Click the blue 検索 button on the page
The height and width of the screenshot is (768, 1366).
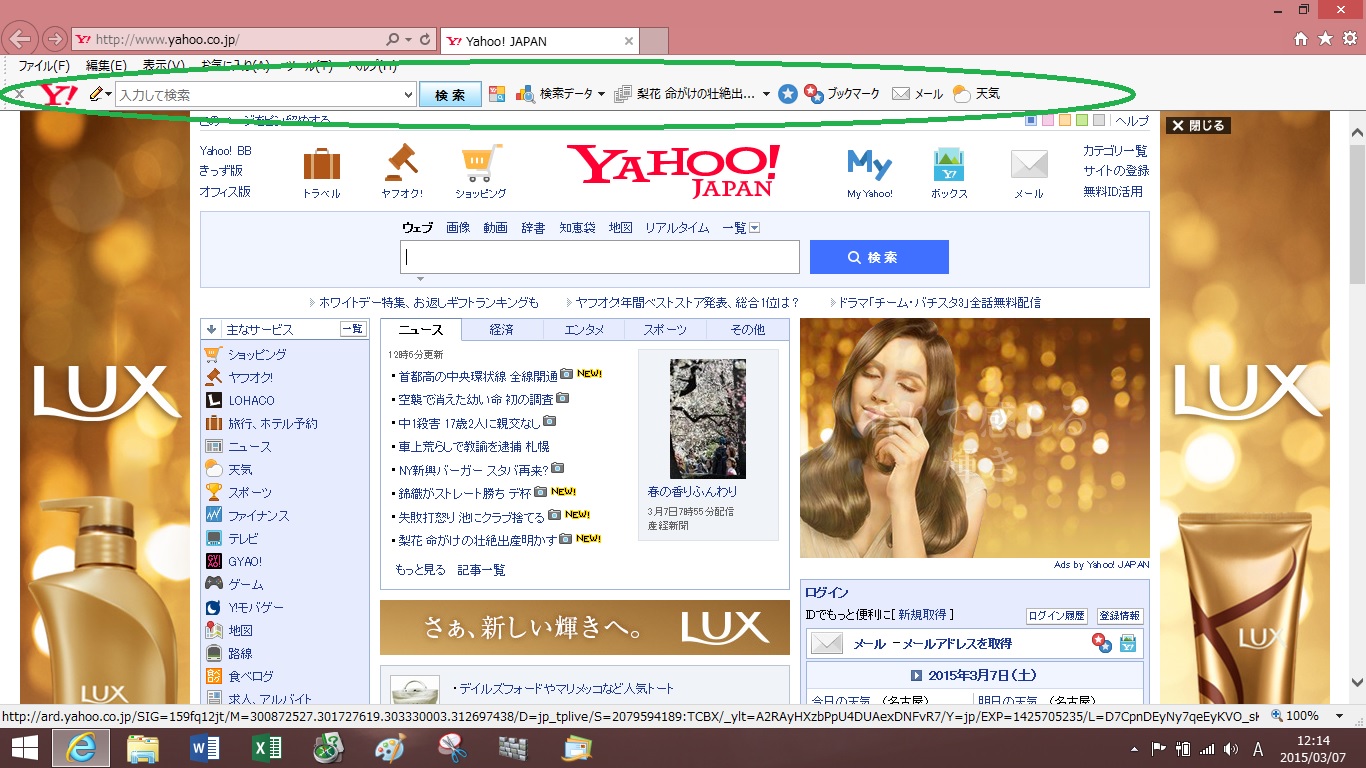(879, 257)
